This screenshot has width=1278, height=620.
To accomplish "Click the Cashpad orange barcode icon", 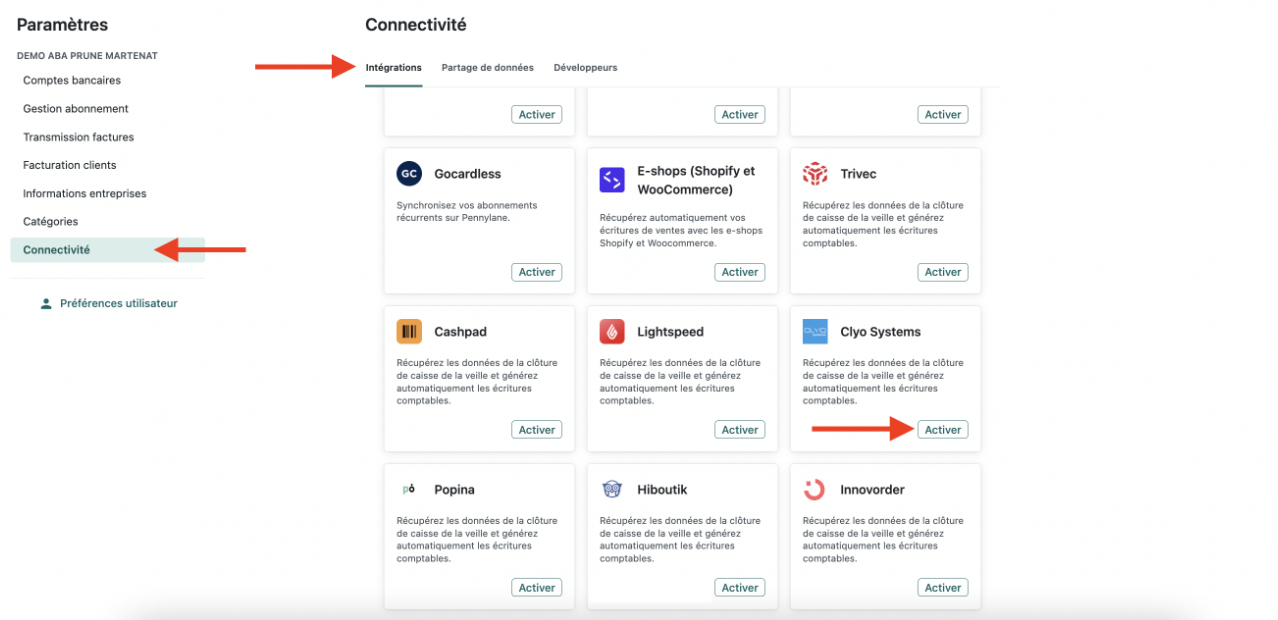I will pos(409,332).
